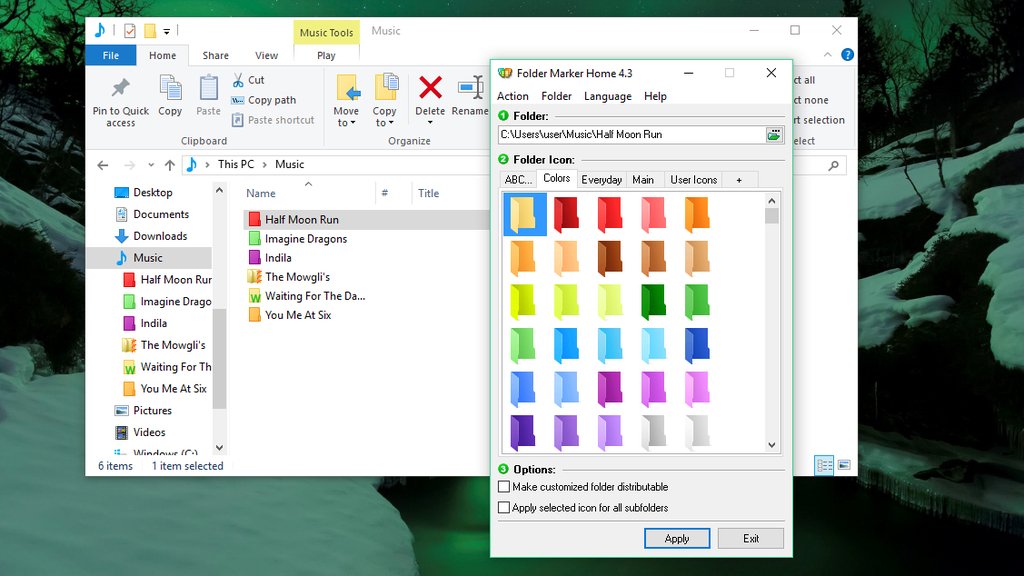The height and width of the screenshot is (576, 1024).
Task: Enable Make customized folder distributable
Action: [504, 487]
